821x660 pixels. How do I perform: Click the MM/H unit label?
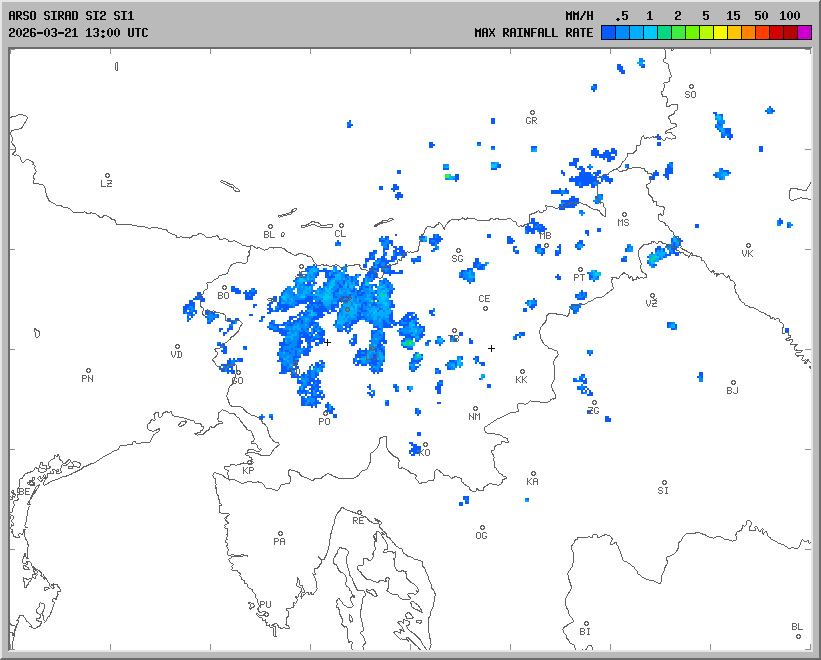tap(579, 16)
